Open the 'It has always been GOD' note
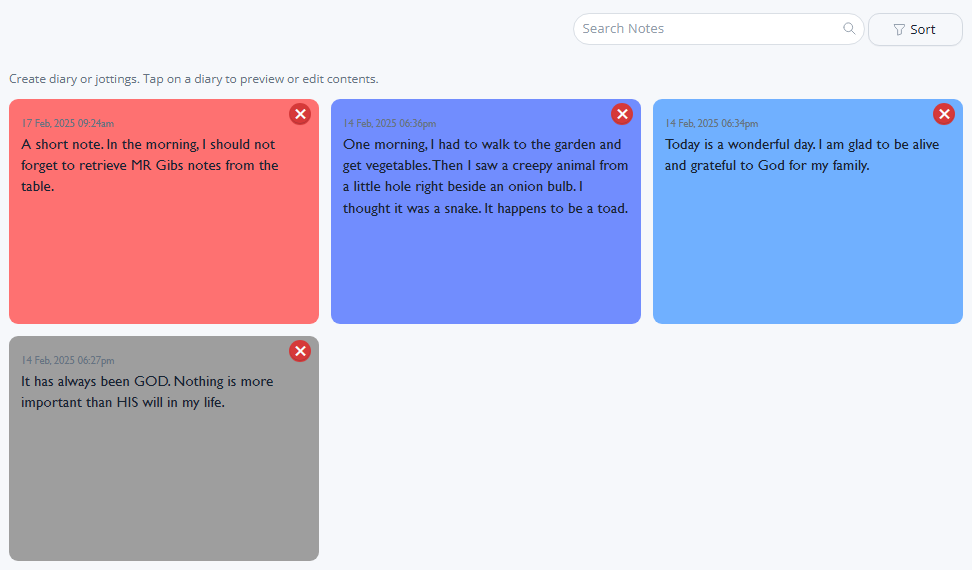The image size is (972, 570). [x=147, y=392]
